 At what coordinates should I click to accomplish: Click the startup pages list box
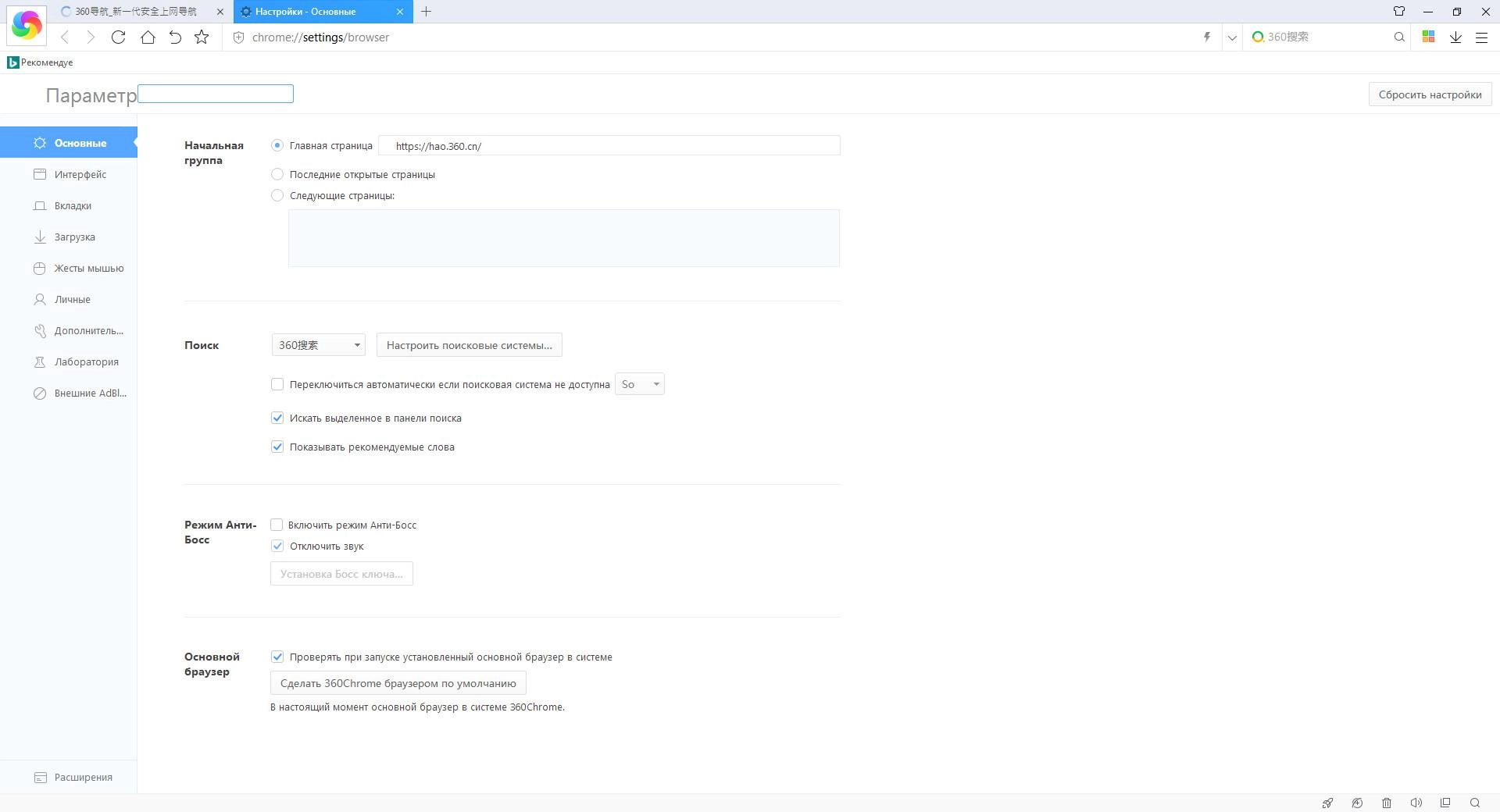[x=564, y=238]
